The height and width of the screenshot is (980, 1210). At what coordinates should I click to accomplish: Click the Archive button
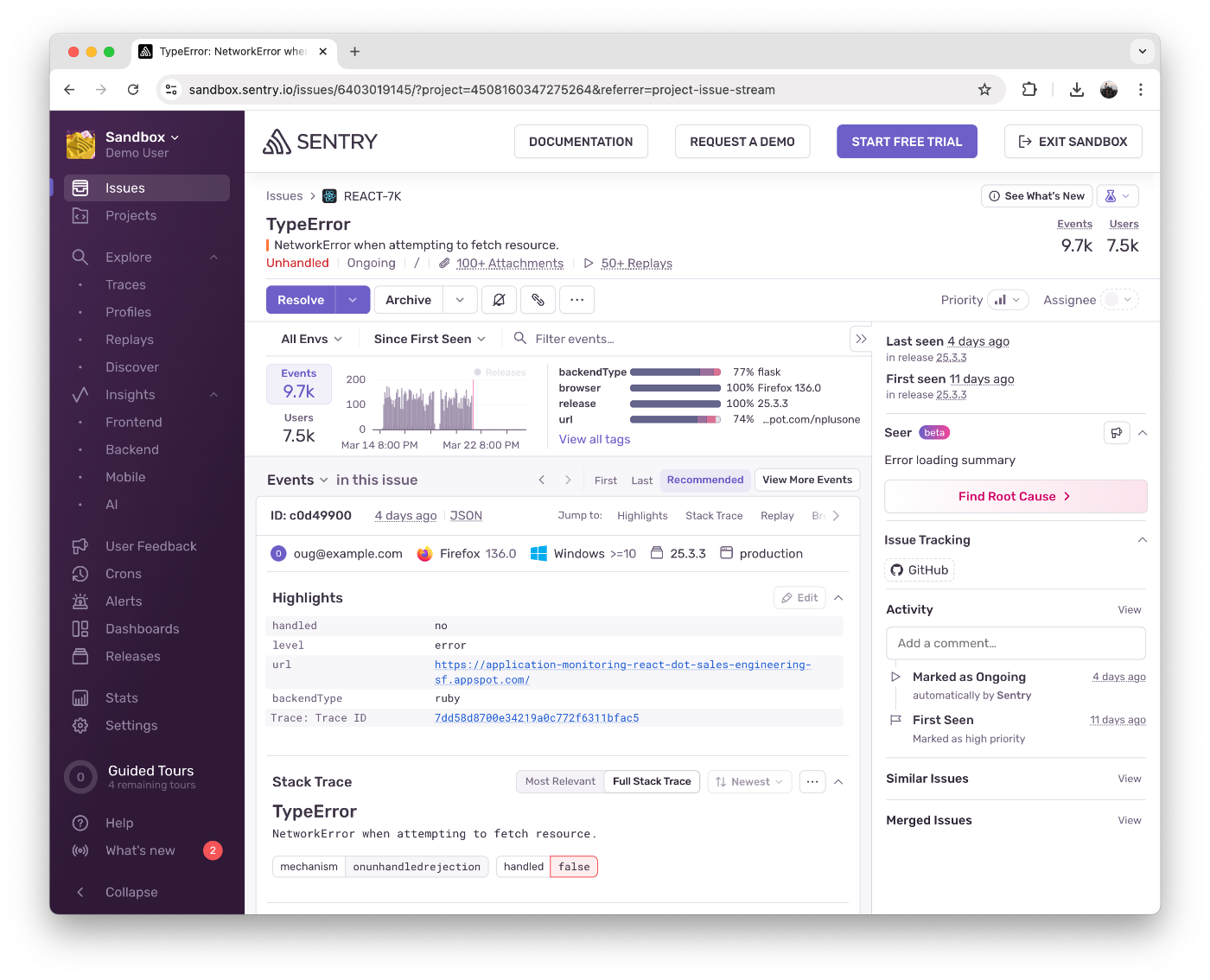pos(408,300)
